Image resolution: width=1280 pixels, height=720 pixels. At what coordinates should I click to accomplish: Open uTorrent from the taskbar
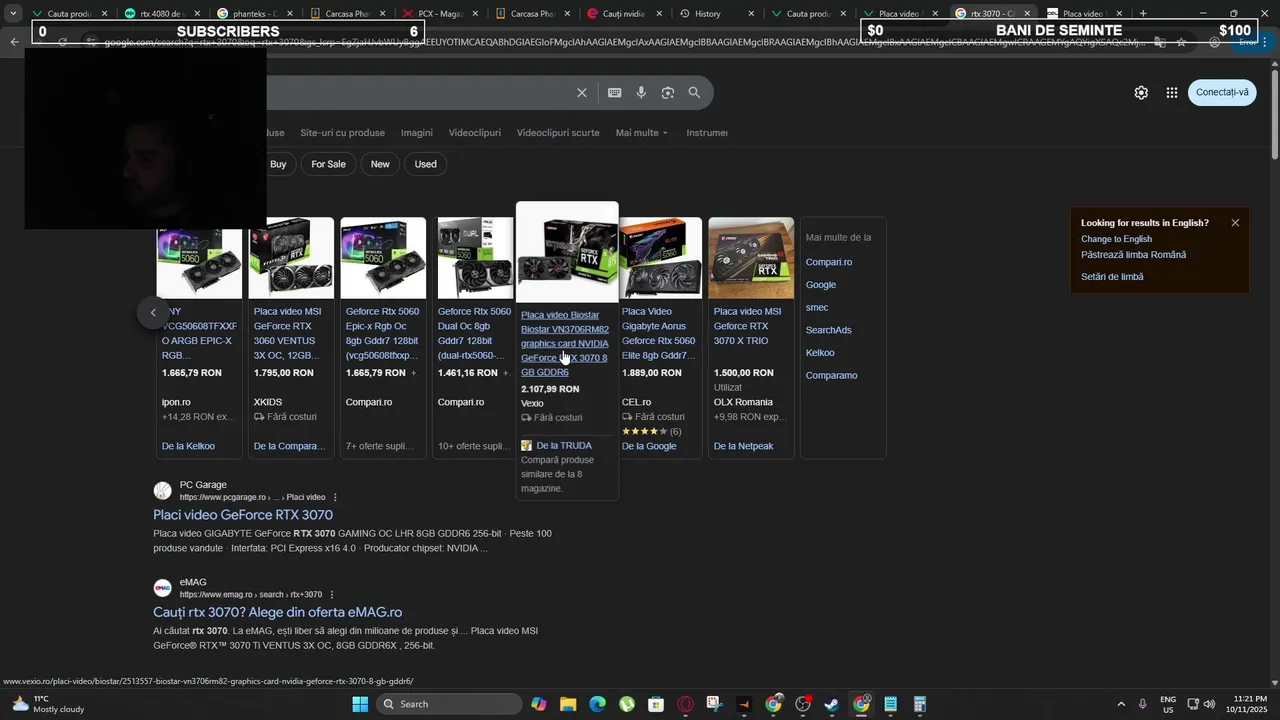click(627, 704)
